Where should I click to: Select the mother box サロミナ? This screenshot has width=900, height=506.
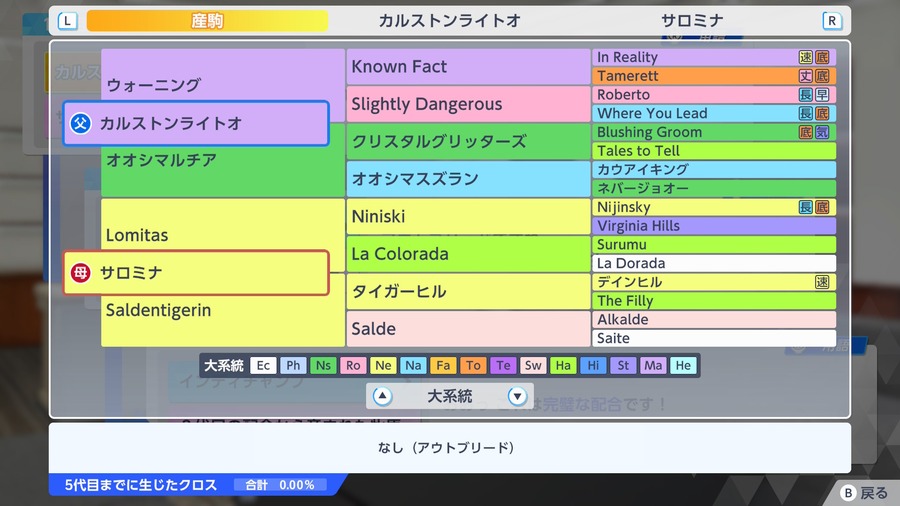pos(196,273)
